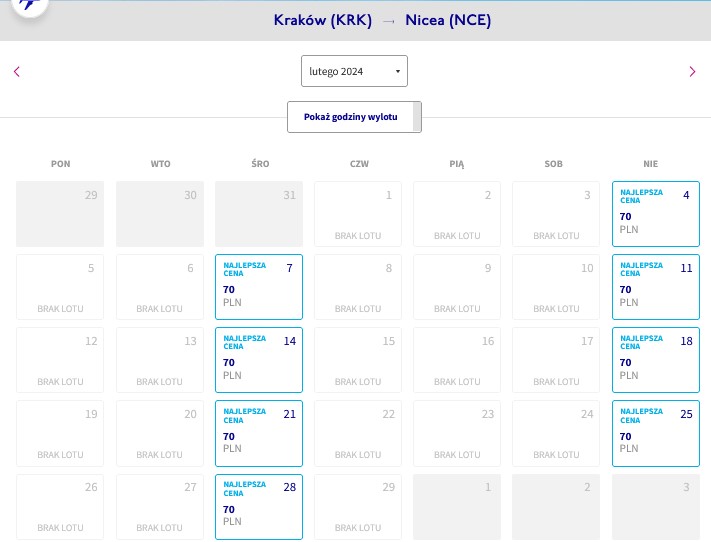Screen dimensions: 711x542
Task: Select the 4 February flight for 70 PLN
Action: [656, 214]
